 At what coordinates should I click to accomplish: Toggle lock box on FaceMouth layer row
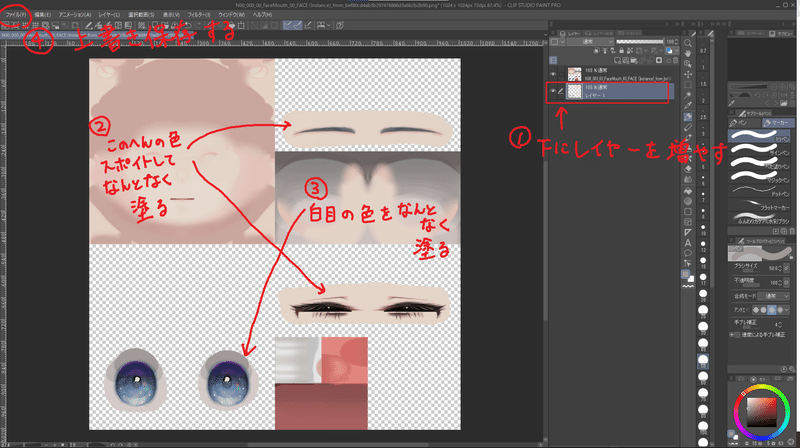point(561,74)
